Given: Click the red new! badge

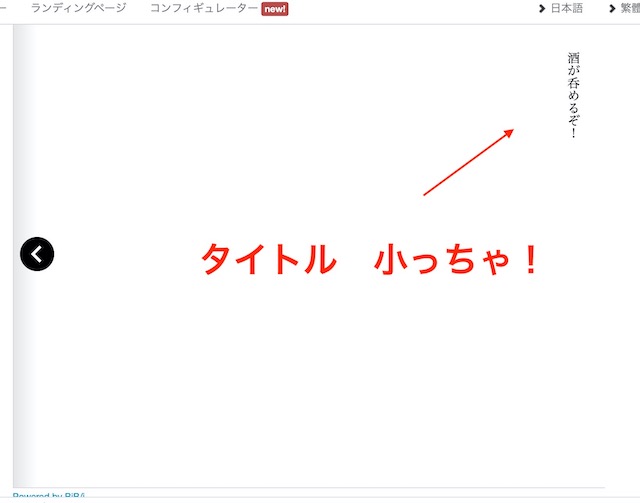Looking at the screenshot, I should click(274, 9).
